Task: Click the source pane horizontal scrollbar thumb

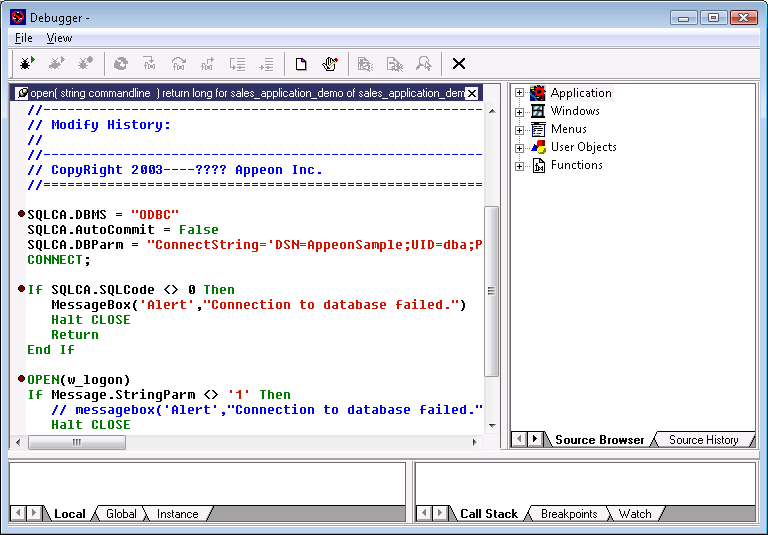Action: coord(77,442)
